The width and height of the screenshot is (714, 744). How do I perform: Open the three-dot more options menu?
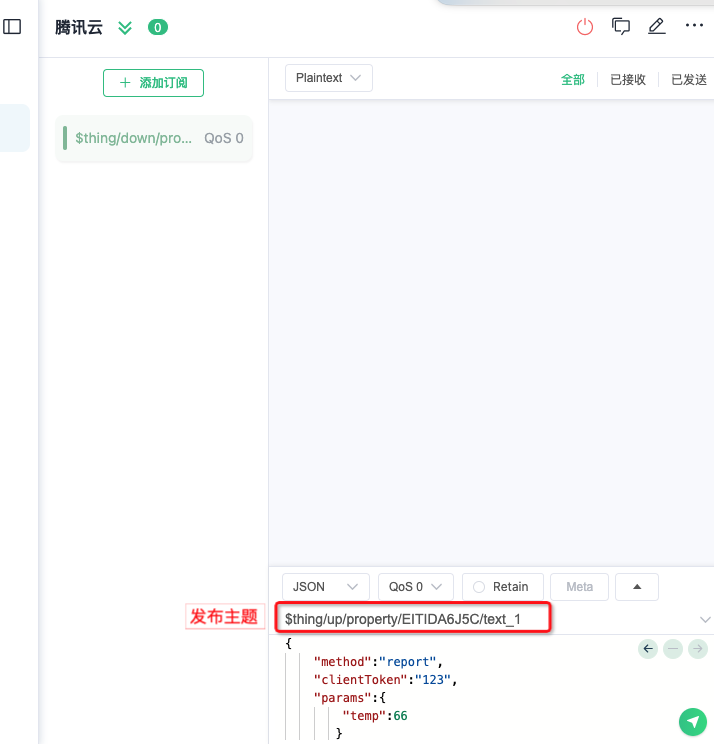(x=693, y=26)
